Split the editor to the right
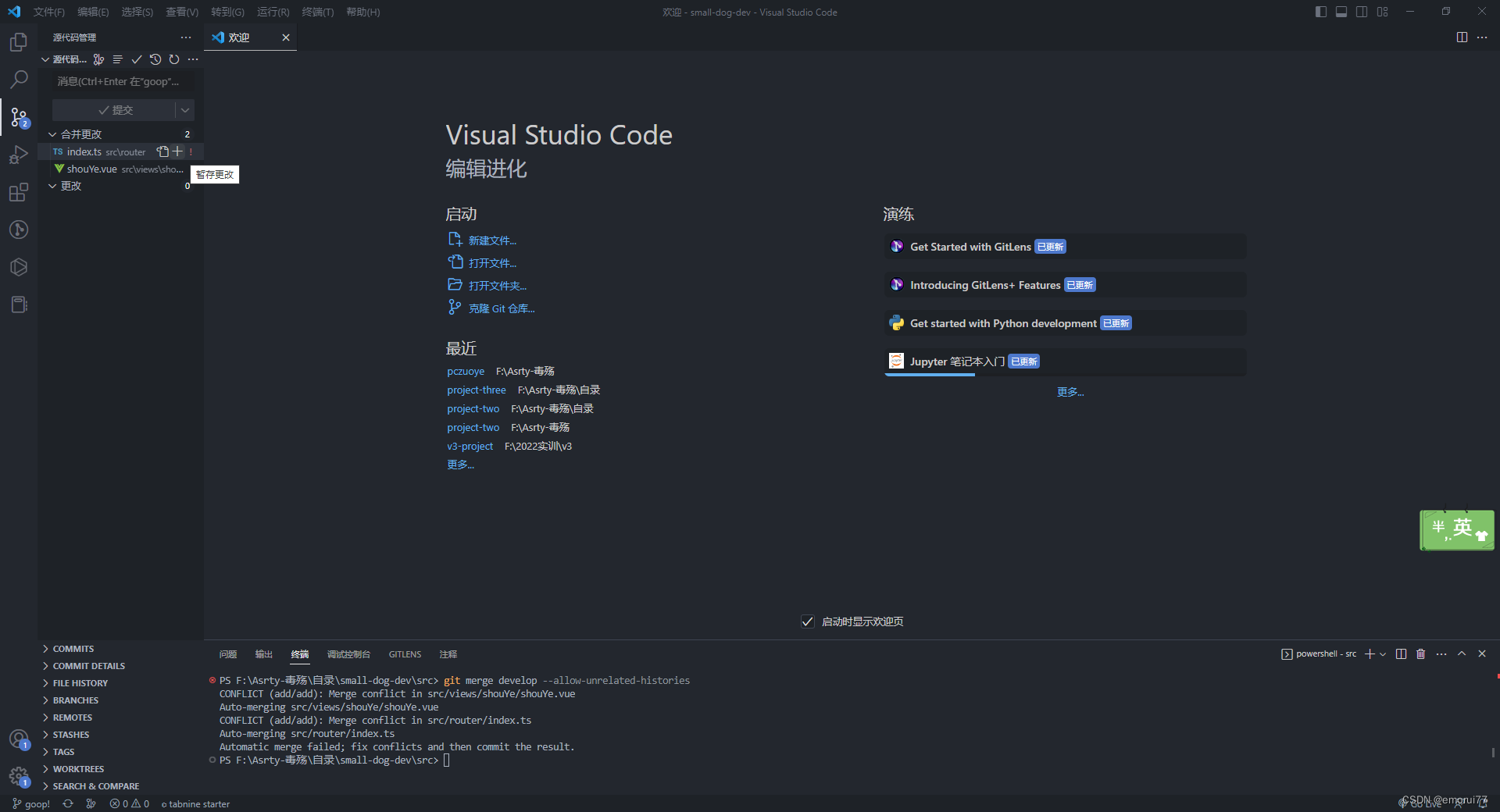The height and width of the screenshot is (812, 1500). 1462,37
